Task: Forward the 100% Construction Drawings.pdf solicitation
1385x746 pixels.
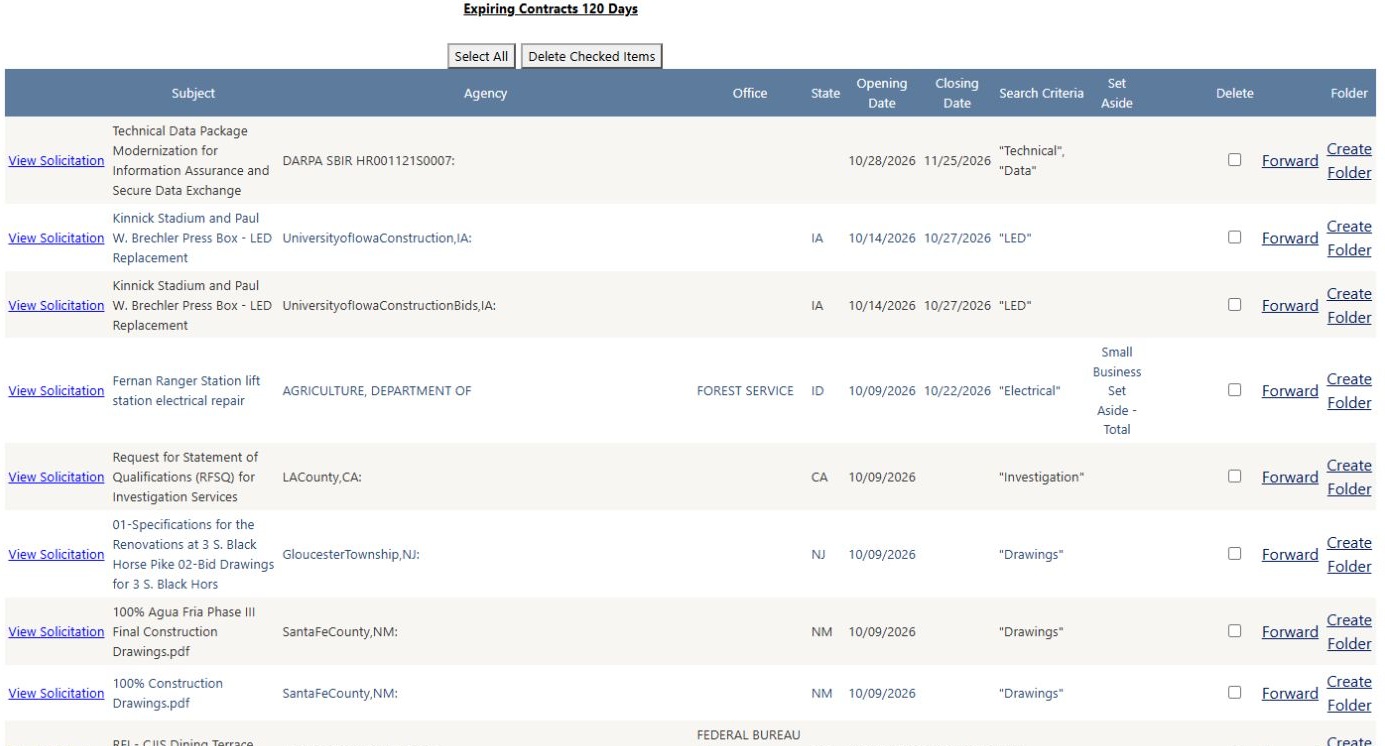Action: tap(1290, 694)
